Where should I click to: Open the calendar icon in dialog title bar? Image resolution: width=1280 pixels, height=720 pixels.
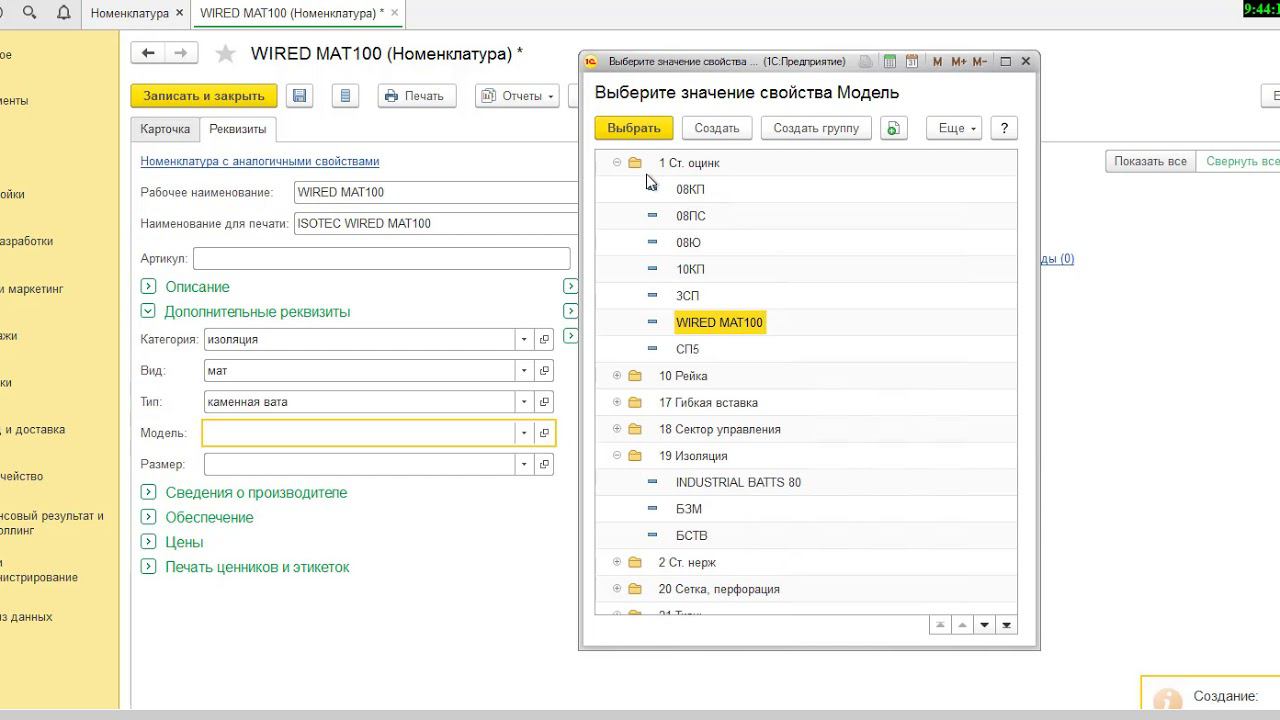click(x=912, y=61)
